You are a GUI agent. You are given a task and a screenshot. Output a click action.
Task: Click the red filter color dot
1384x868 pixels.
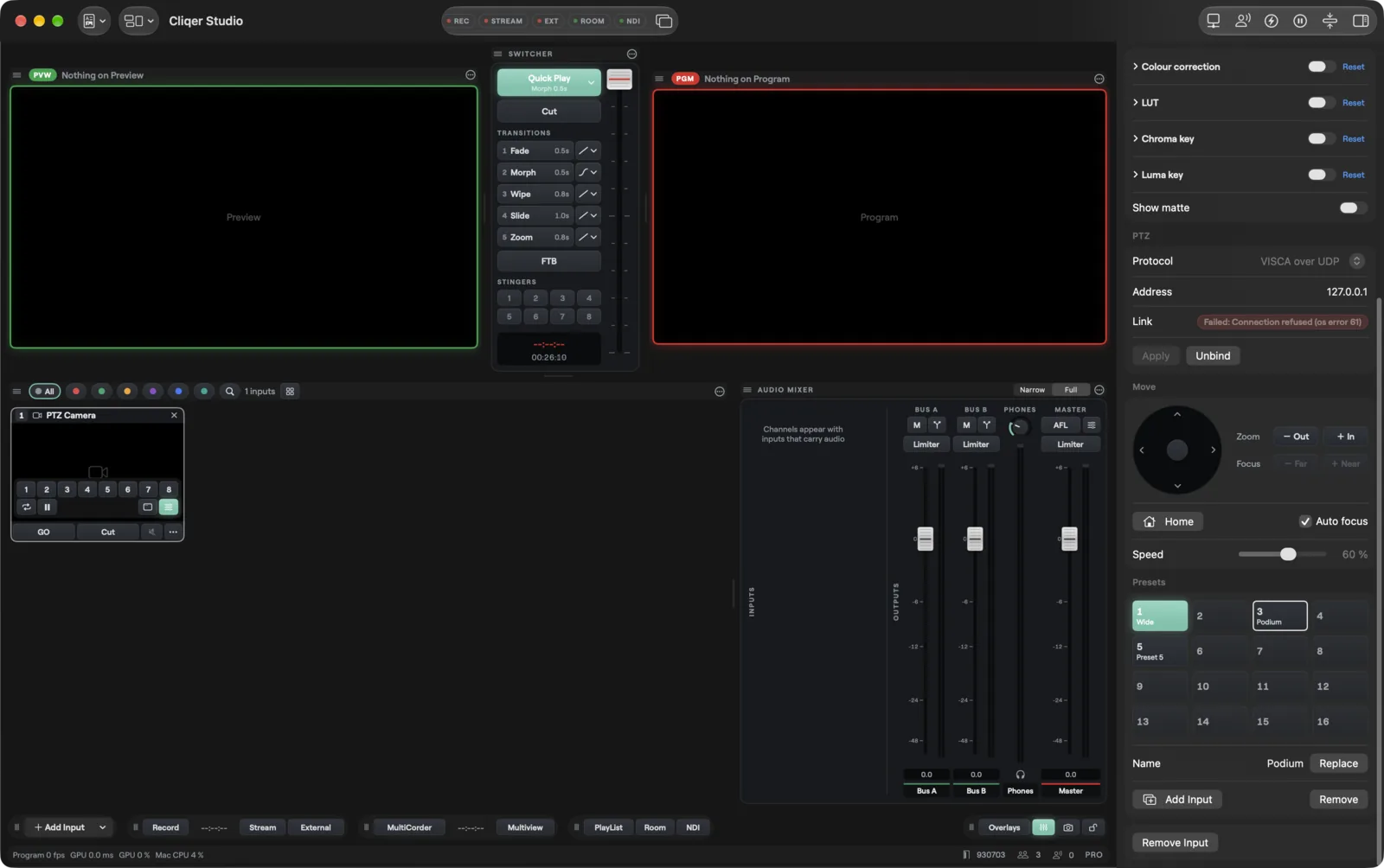point(76,392)
